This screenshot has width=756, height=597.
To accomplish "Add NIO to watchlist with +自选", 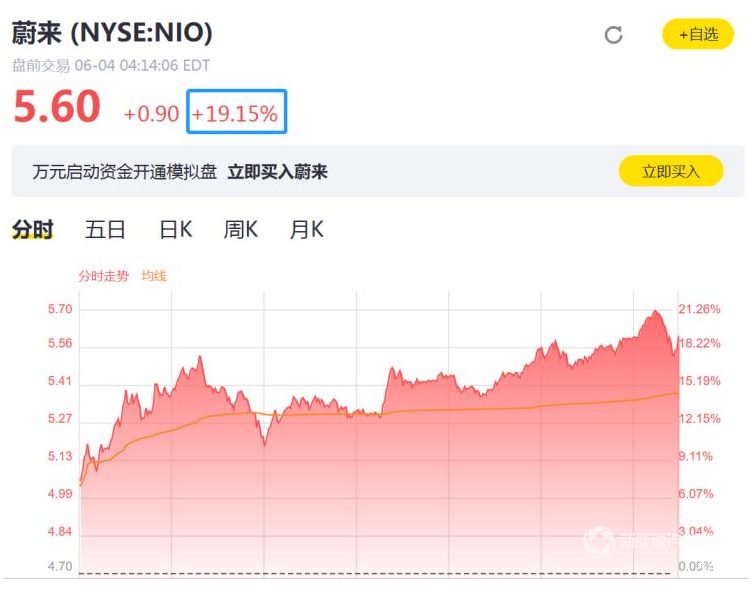I will [x=698, y=34].
